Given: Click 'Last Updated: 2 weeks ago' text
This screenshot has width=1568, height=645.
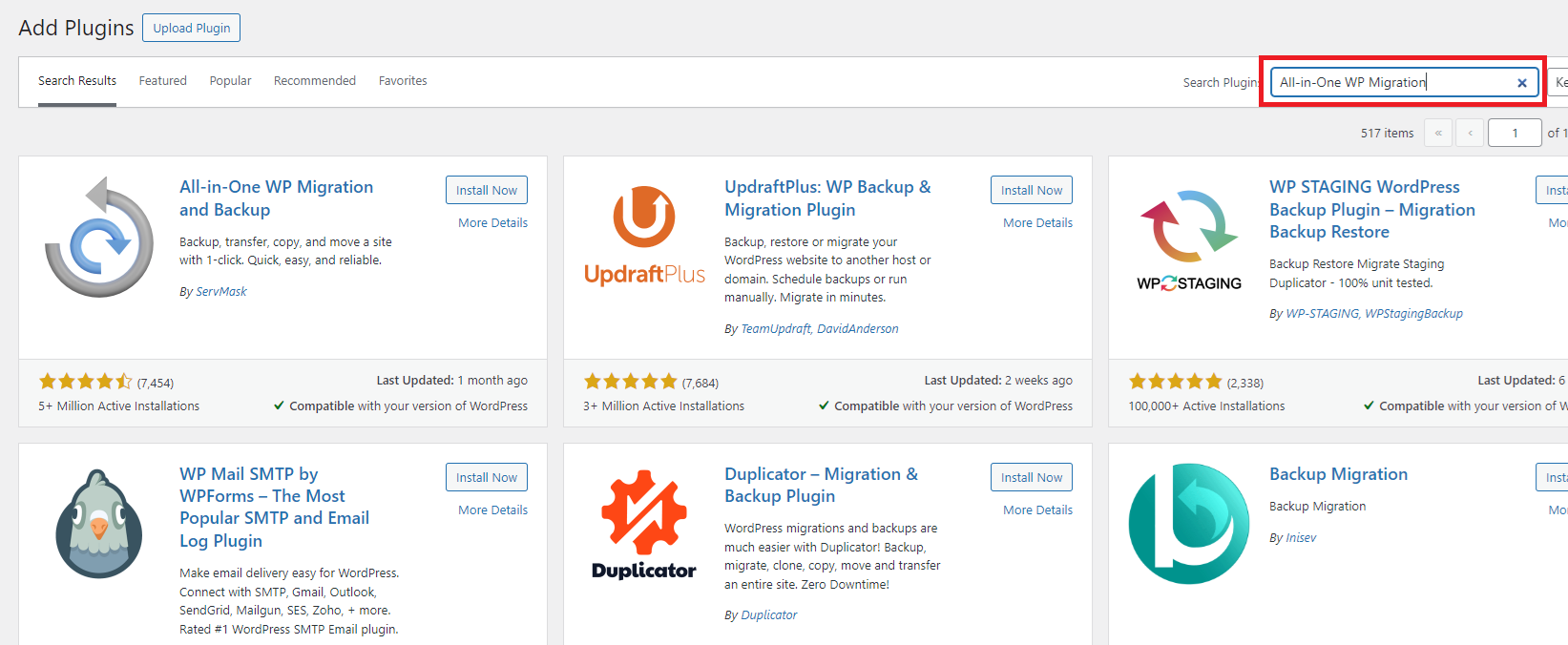Looking at the screenshot, I should coord(998,381).
